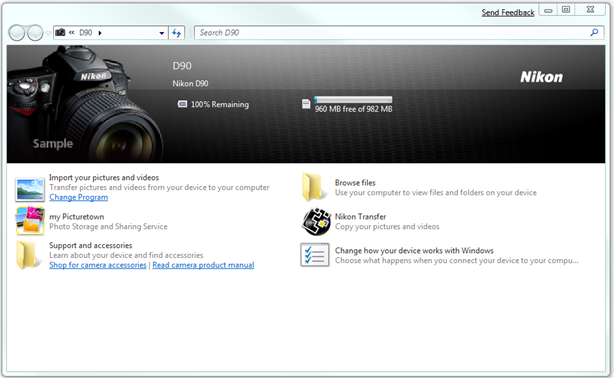Open Nikon Transfer title text
Viewport: 614px width, 378px height.
pyautogui.click(x=360, y=217)
